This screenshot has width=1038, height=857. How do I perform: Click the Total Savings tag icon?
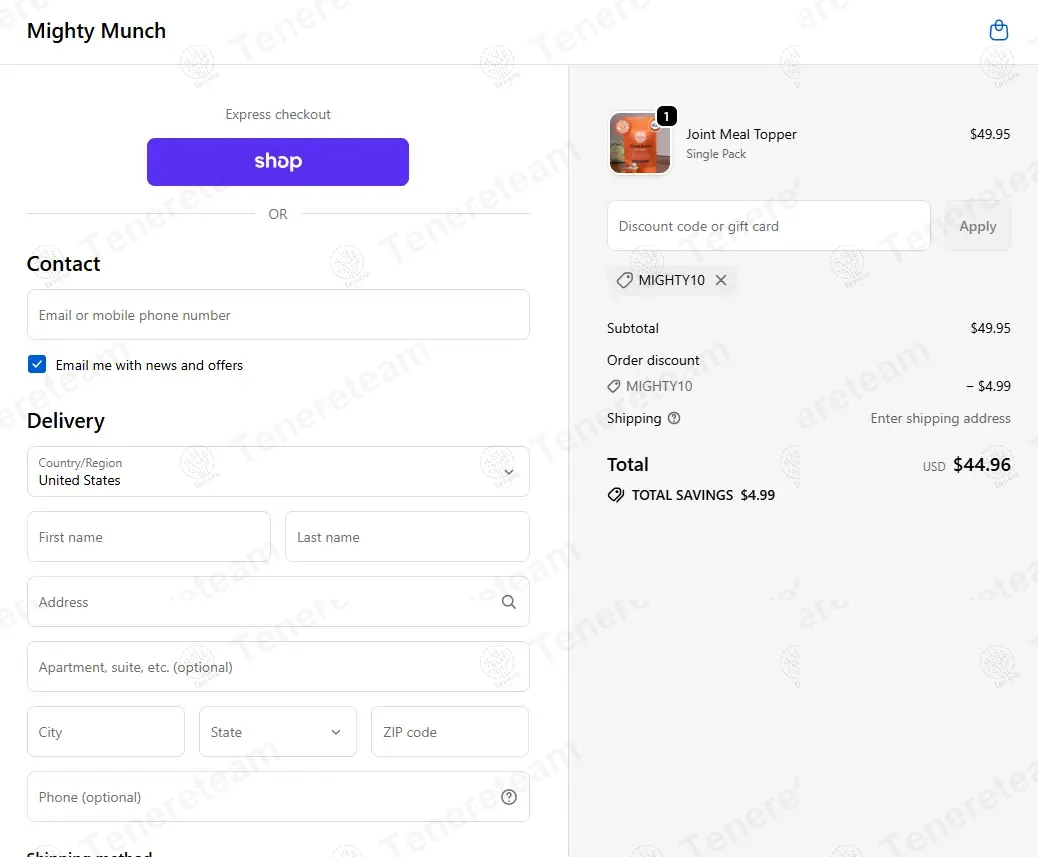pos(616,495)
